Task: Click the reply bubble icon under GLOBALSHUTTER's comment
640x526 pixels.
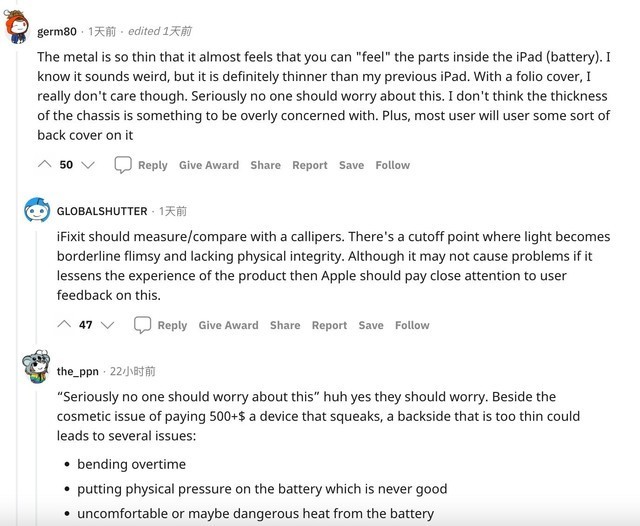Action: [x=143, y=324]
